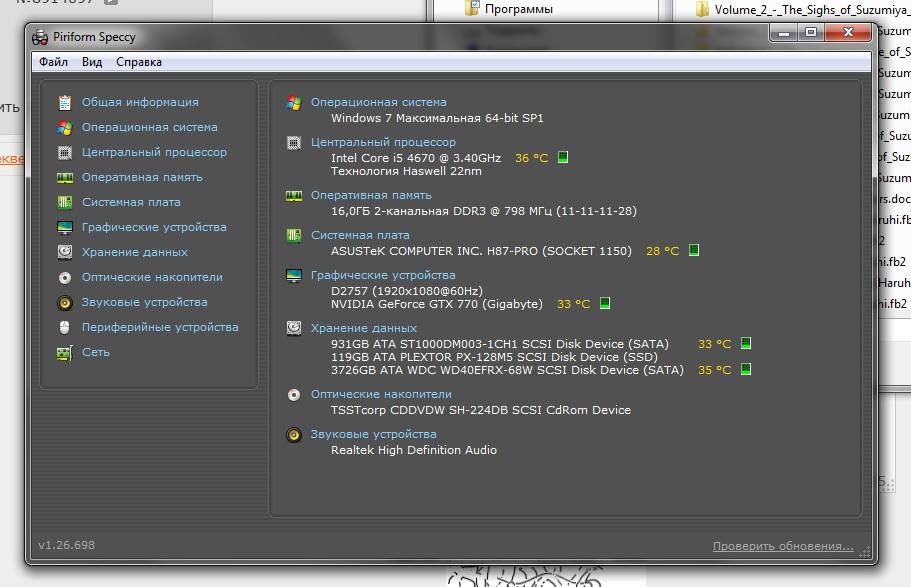Click the Realtek High Definition Audio text
Image resolution: width=911 pixels, height=587 pixels.
pos(414,450)
